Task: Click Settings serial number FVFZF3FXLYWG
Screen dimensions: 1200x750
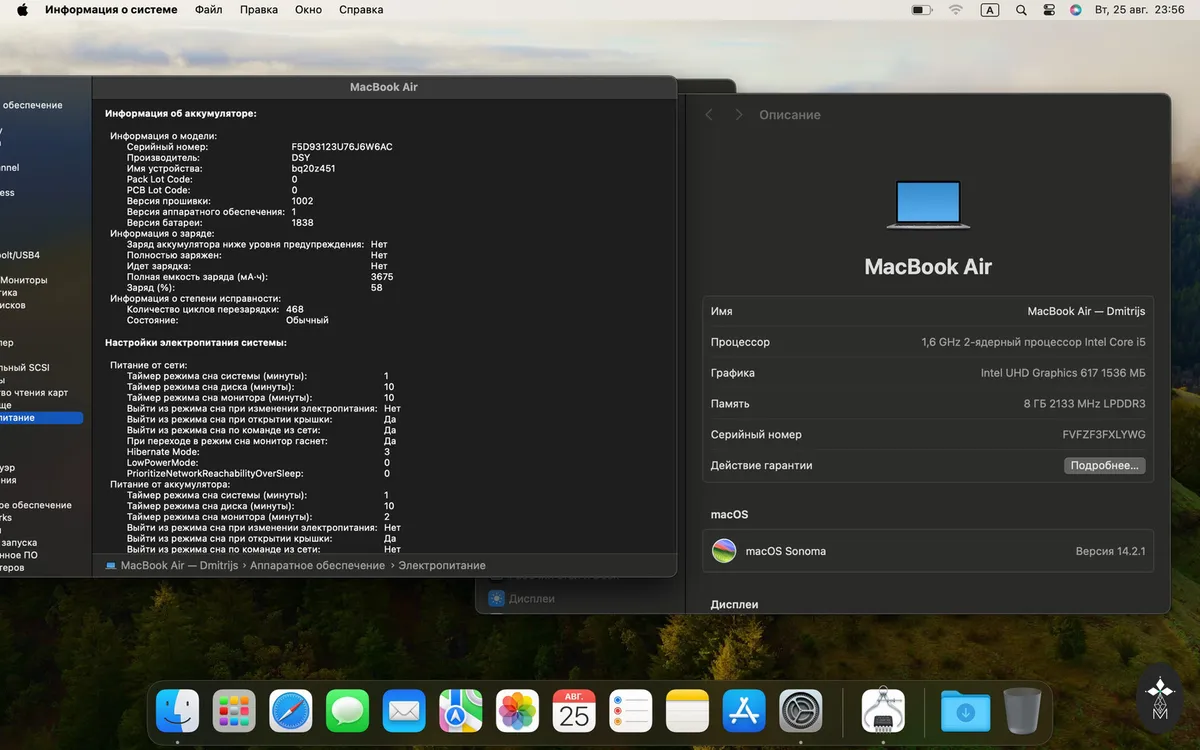Action: pyautogui.click(x=1104, y=435)
